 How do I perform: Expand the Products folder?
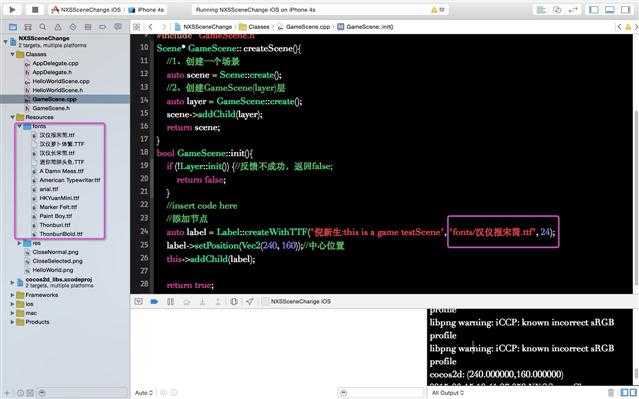[12, 322]
